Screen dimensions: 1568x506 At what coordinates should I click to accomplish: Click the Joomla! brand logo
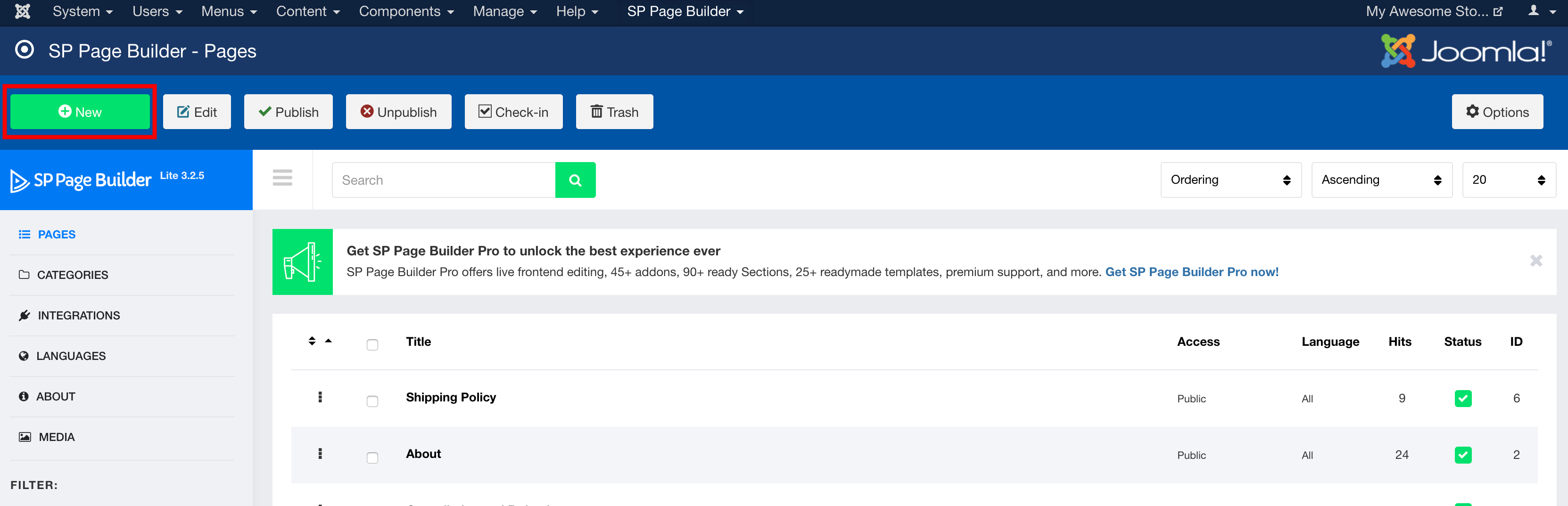[x=1466, y=50]
